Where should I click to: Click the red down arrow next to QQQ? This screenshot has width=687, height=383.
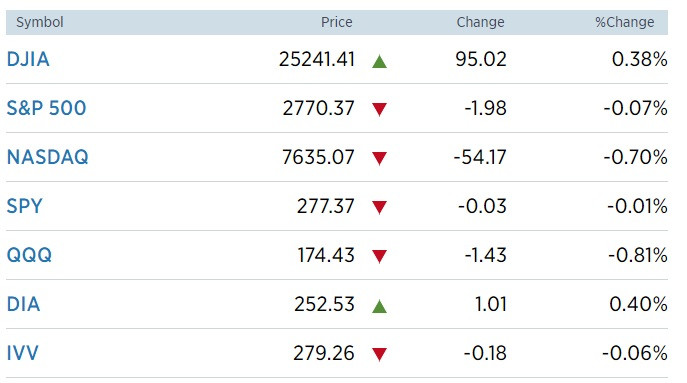(x=379, y=256)
